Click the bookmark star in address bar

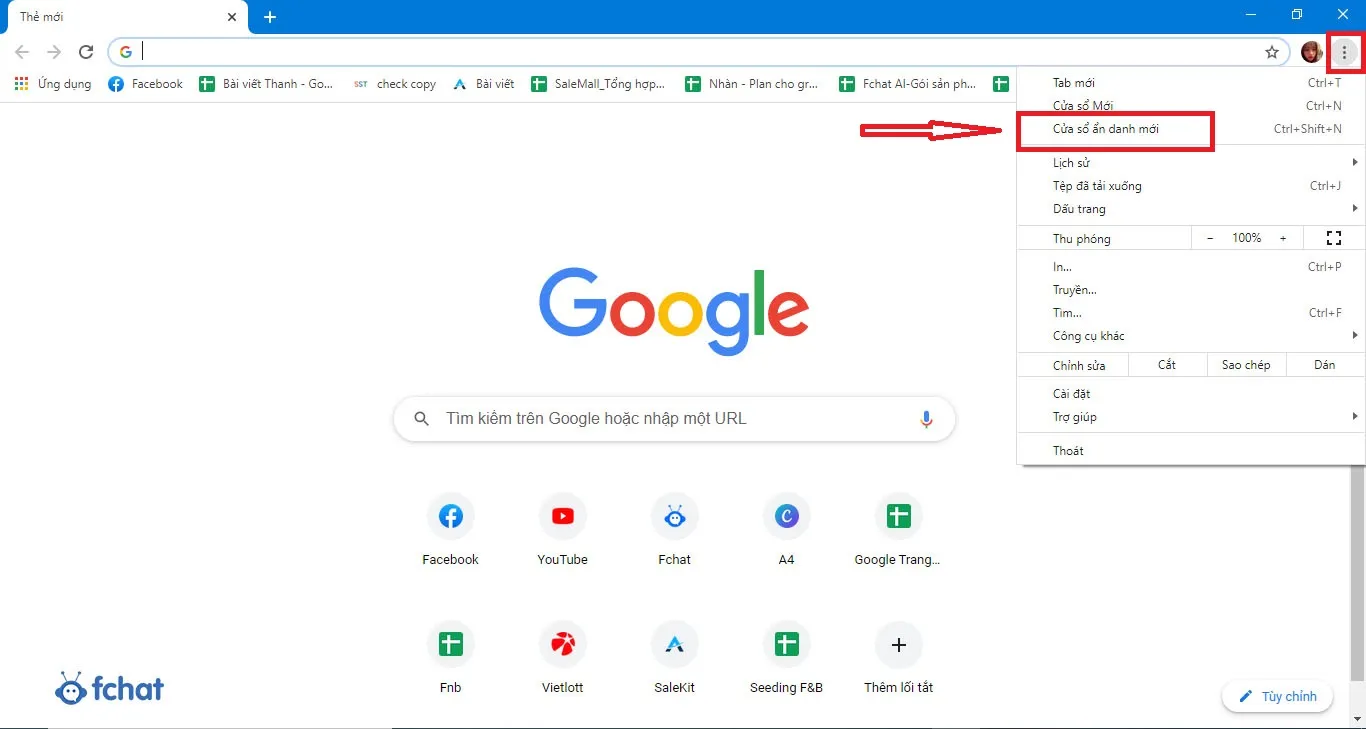pyautogui.click(x=1271, y=51)
